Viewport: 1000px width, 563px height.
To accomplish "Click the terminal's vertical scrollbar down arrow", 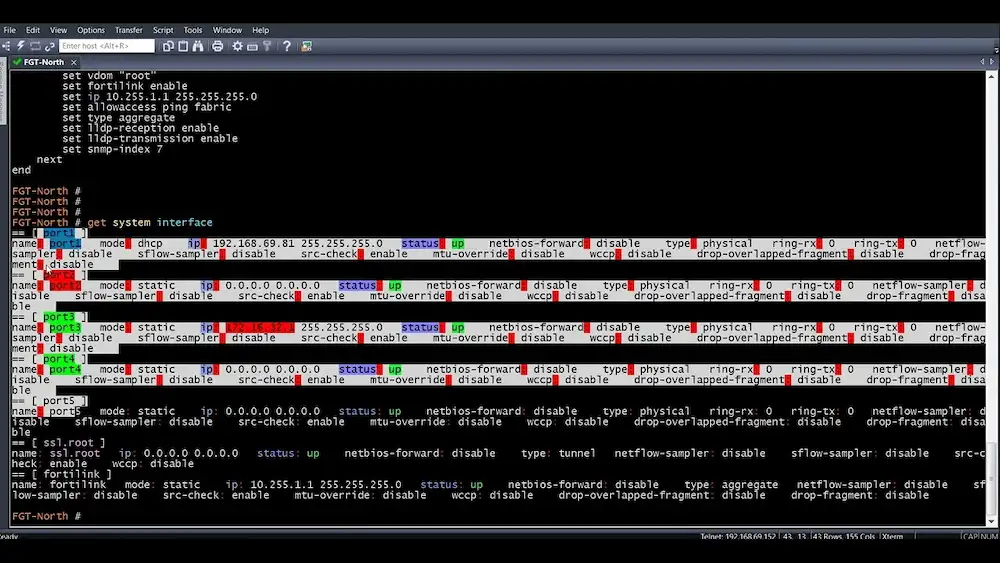I will 993,522.
